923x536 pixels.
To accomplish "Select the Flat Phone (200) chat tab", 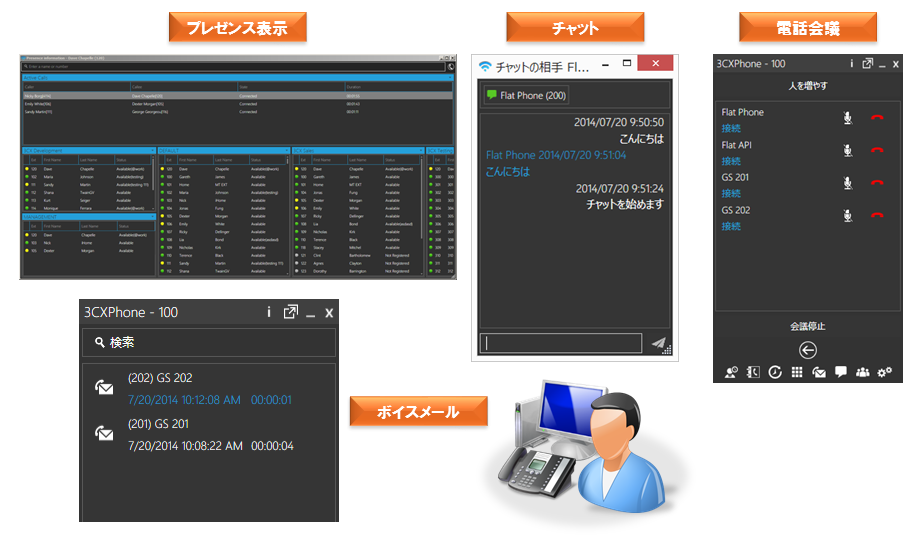I will point(526,95).
